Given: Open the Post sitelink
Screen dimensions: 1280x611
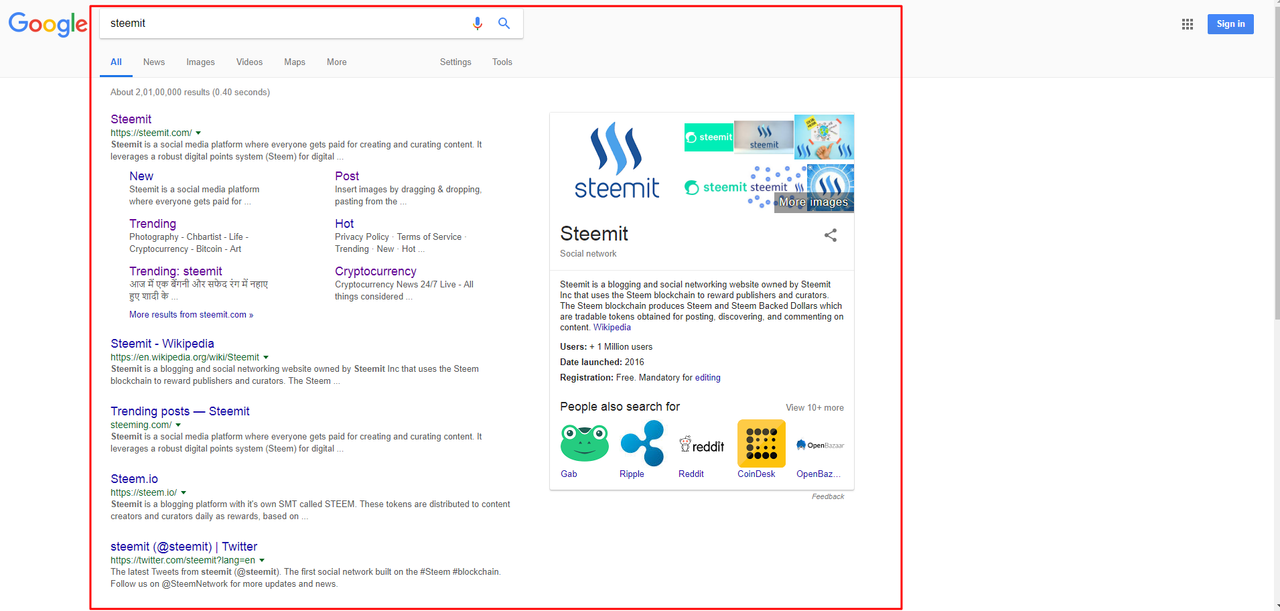Looking at the screenshot, I should 347,176.
